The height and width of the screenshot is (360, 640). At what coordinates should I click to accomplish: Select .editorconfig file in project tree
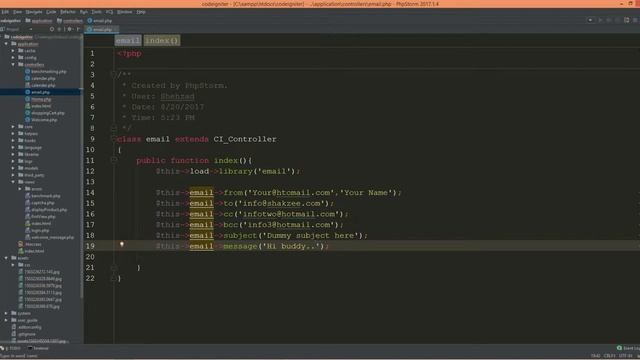click(27, 327)
